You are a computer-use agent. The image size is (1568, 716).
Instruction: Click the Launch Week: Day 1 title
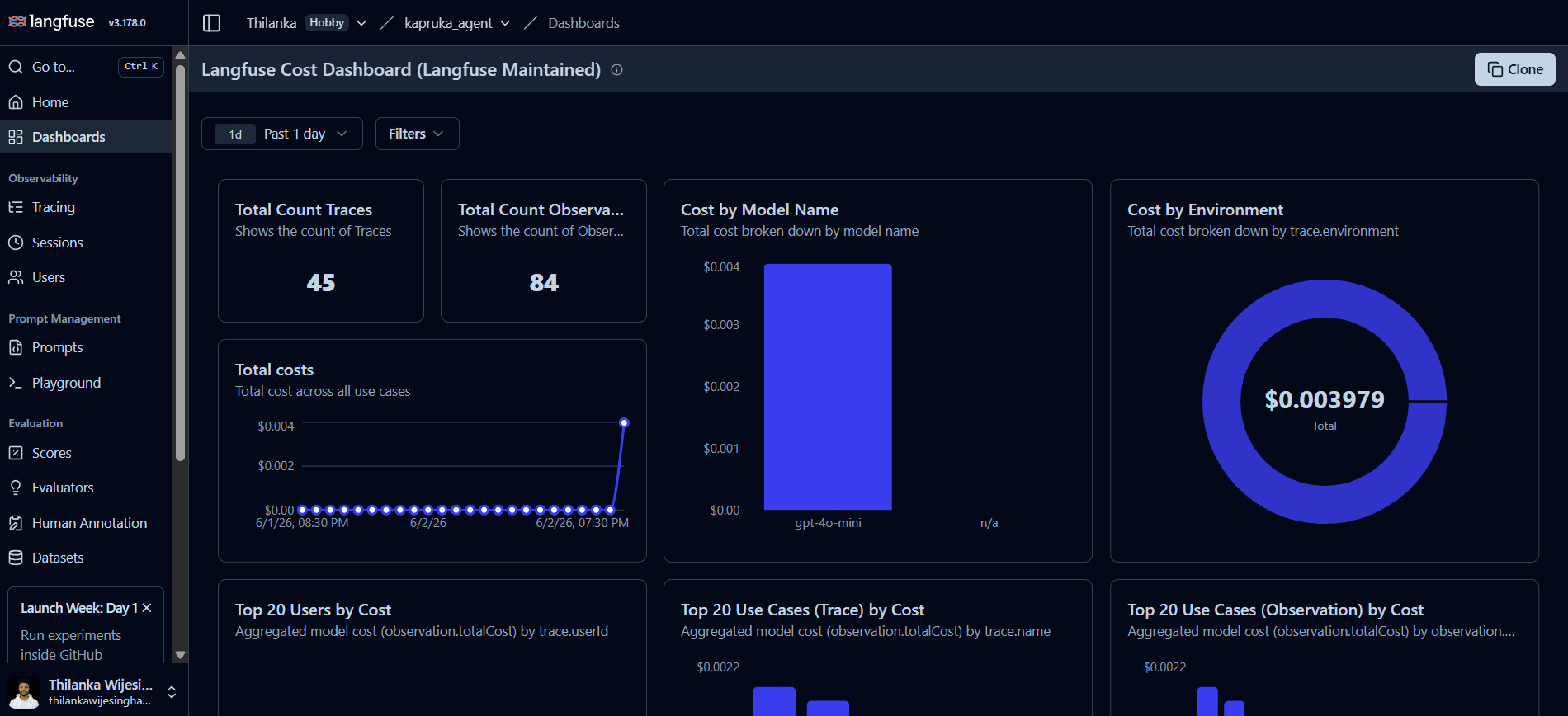click(79, 608)
